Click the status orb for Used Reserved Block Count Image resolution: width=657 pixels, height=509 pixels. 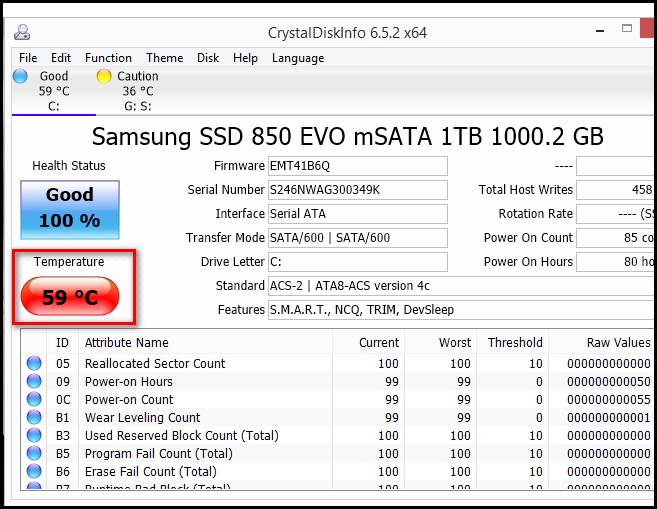pos(34,435)
